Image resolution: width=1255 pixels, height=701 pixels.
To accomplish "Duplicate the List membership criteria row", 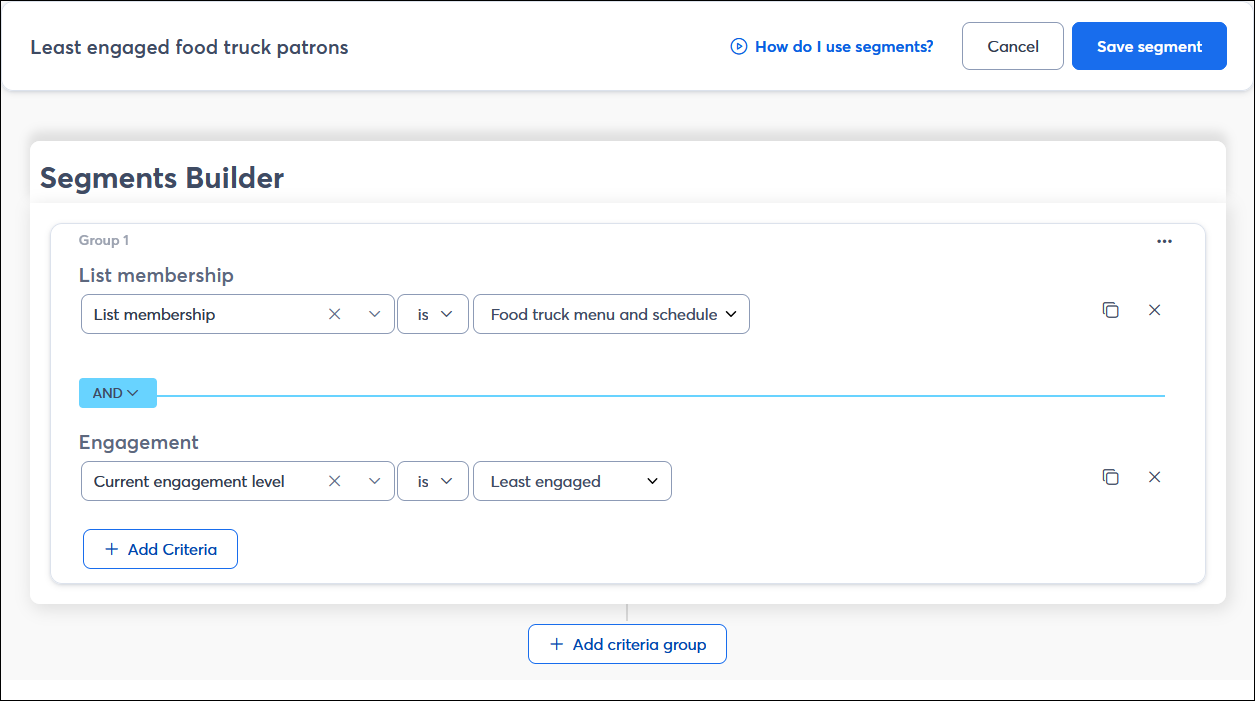I will (1110, 310).
